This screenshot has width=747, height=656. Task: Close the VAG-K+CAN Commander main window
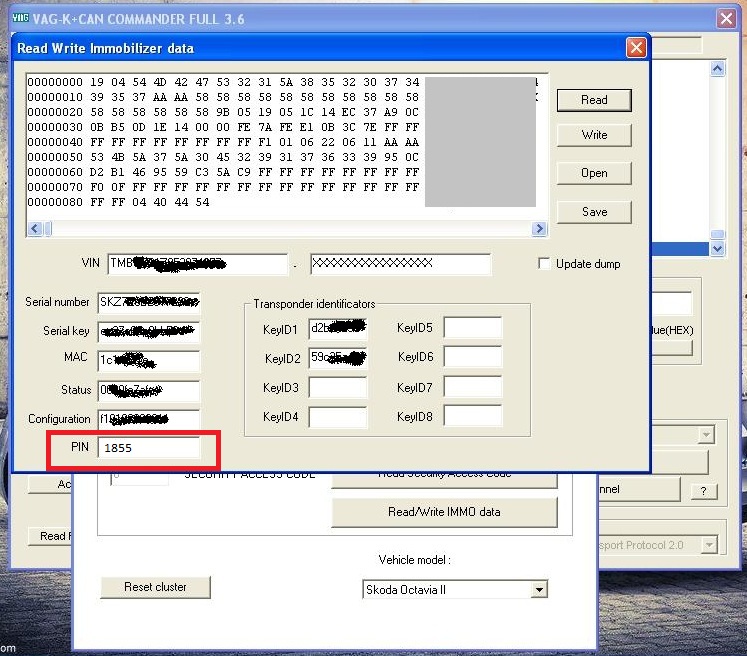pyautogui.click(x=727, y=19)
